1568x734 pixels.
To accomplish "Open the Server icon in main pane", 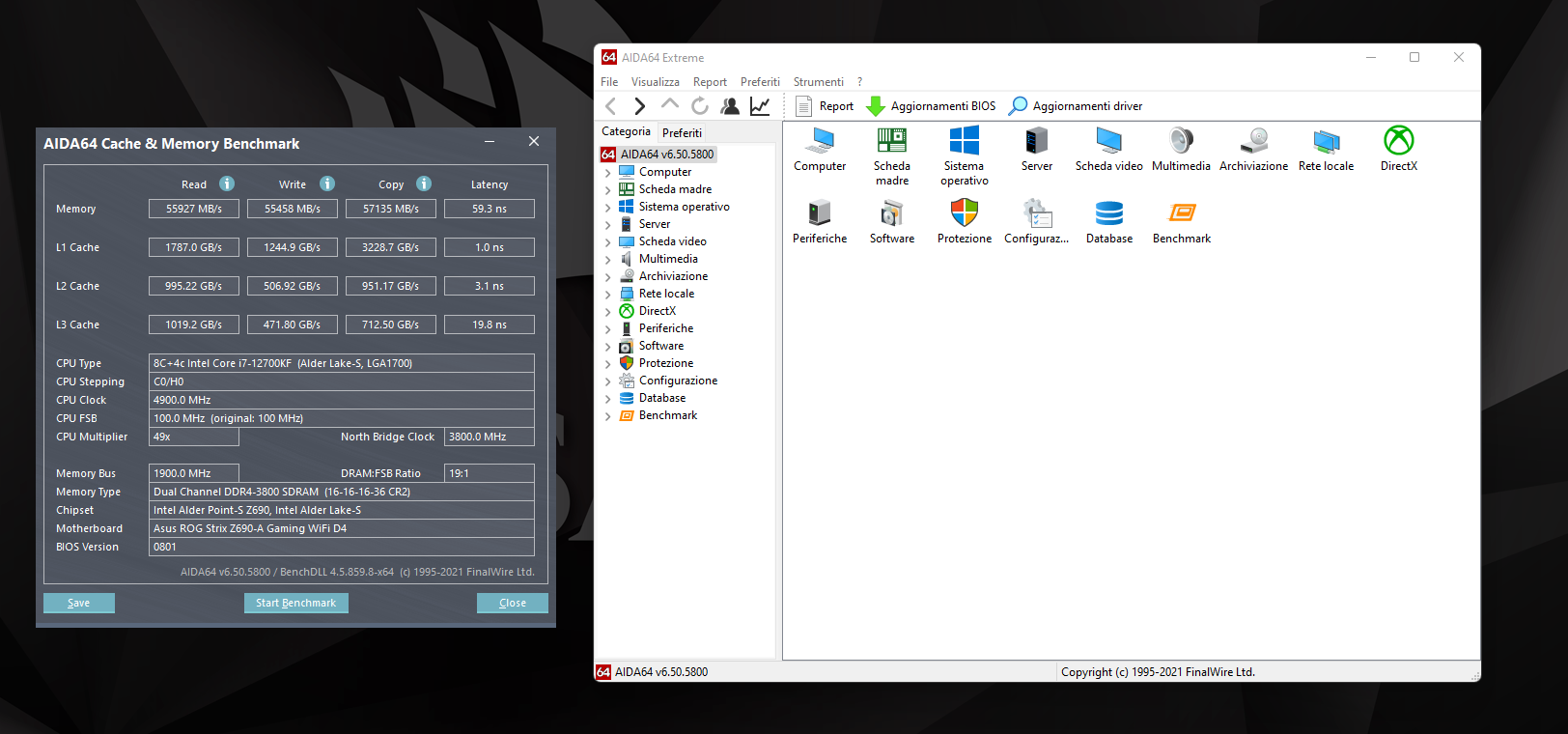I will [x=1037, y=141].
